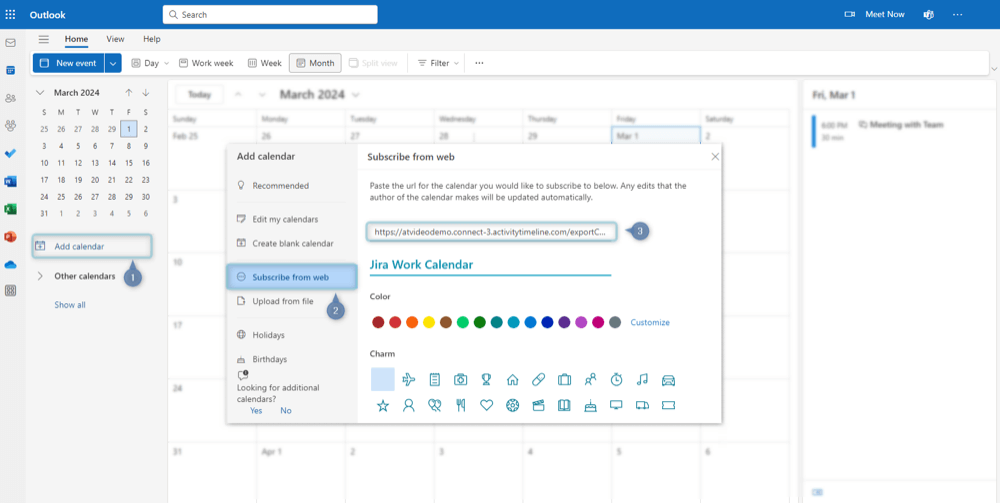Choose the camera charm
This screenshot has width=1000, height=503.
click(x=460, y=380)
